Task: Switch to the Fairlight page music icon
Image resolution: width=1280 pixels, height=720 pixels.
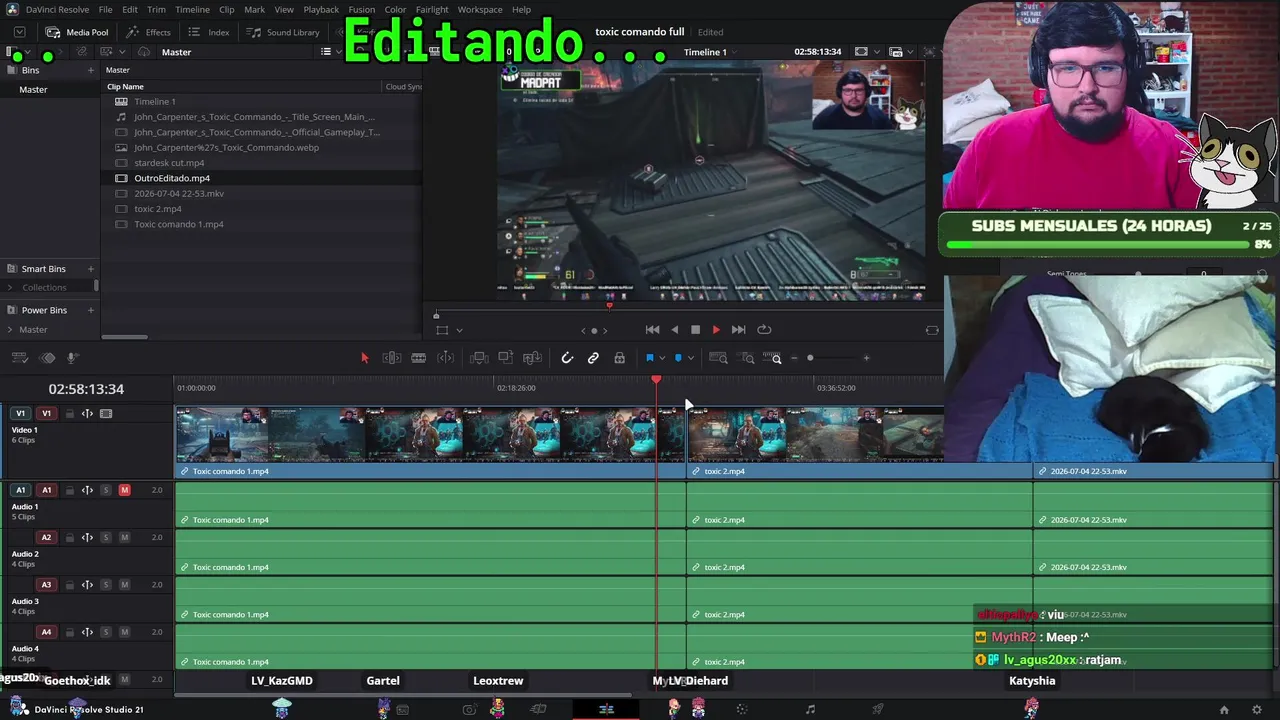Action: point(810,710)
